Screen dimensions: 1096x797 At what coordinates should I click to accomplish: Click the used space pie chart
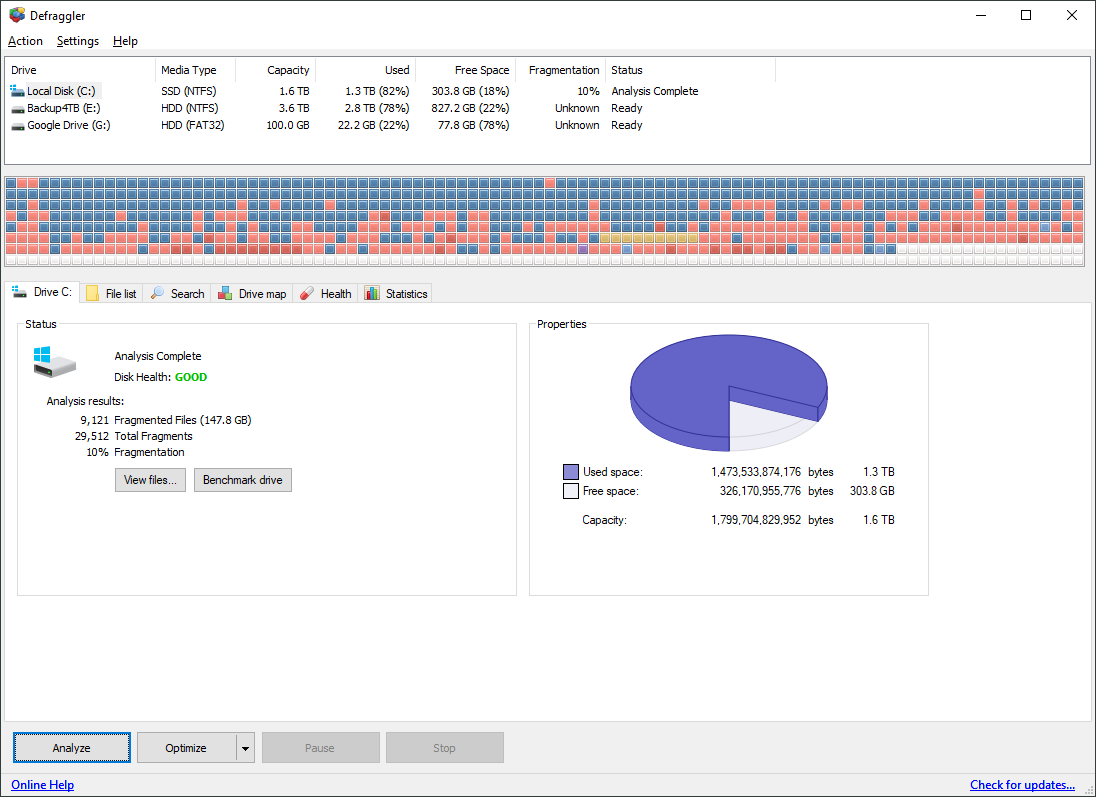tap(728, 392)
